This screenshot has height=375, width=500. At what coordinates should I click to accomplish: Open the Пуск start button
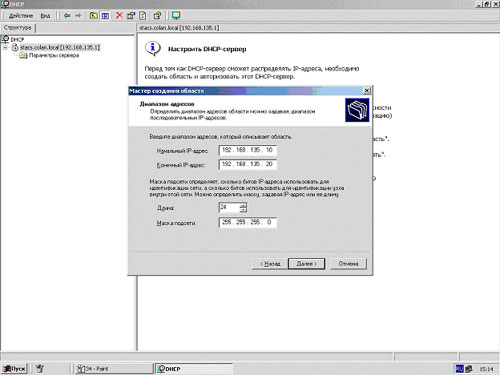(x=14, y=368)
